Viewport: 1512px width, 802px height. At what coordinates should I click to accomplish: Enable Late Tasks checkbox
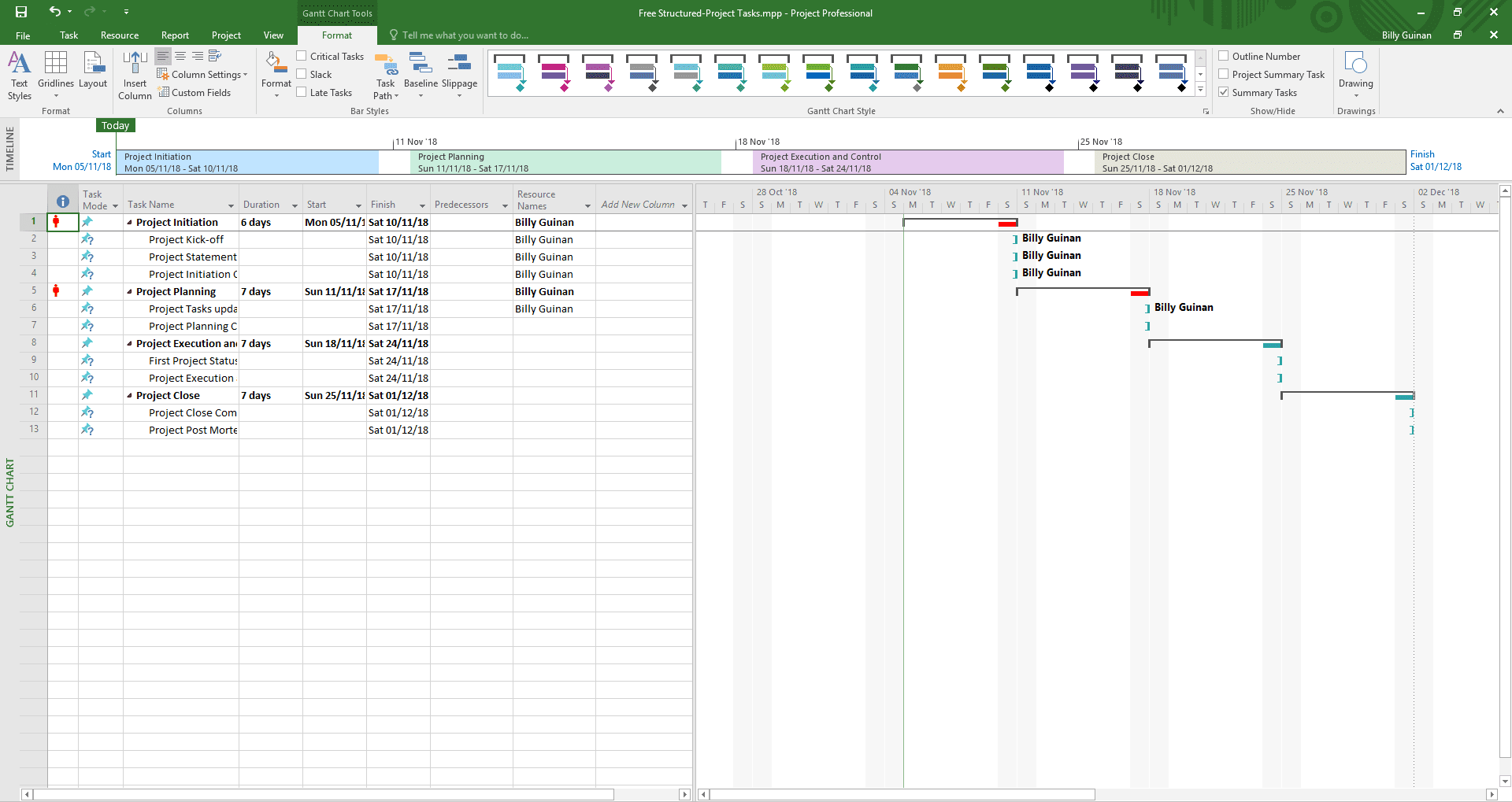click(302, 92)
